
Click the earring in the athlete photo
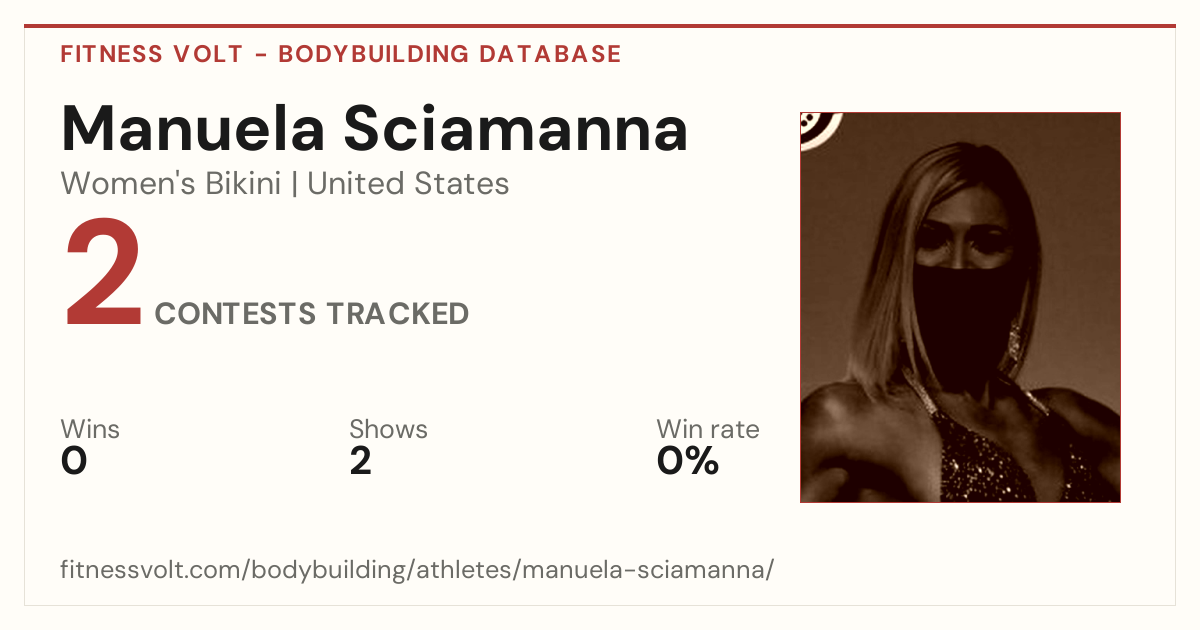(1012, 340)
